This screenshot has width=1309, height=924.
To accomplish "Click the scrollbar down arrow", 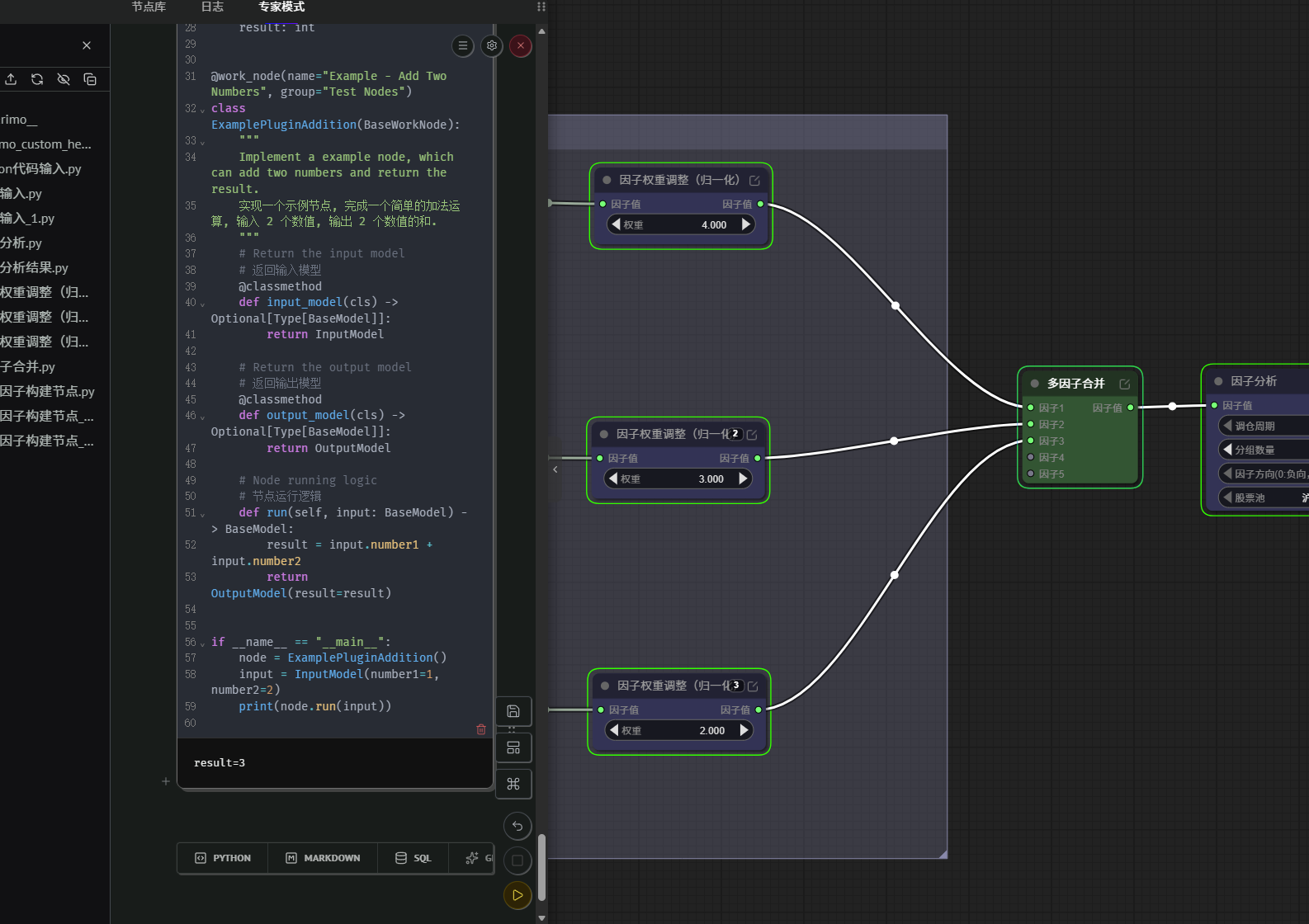I will tap(542, 917).
